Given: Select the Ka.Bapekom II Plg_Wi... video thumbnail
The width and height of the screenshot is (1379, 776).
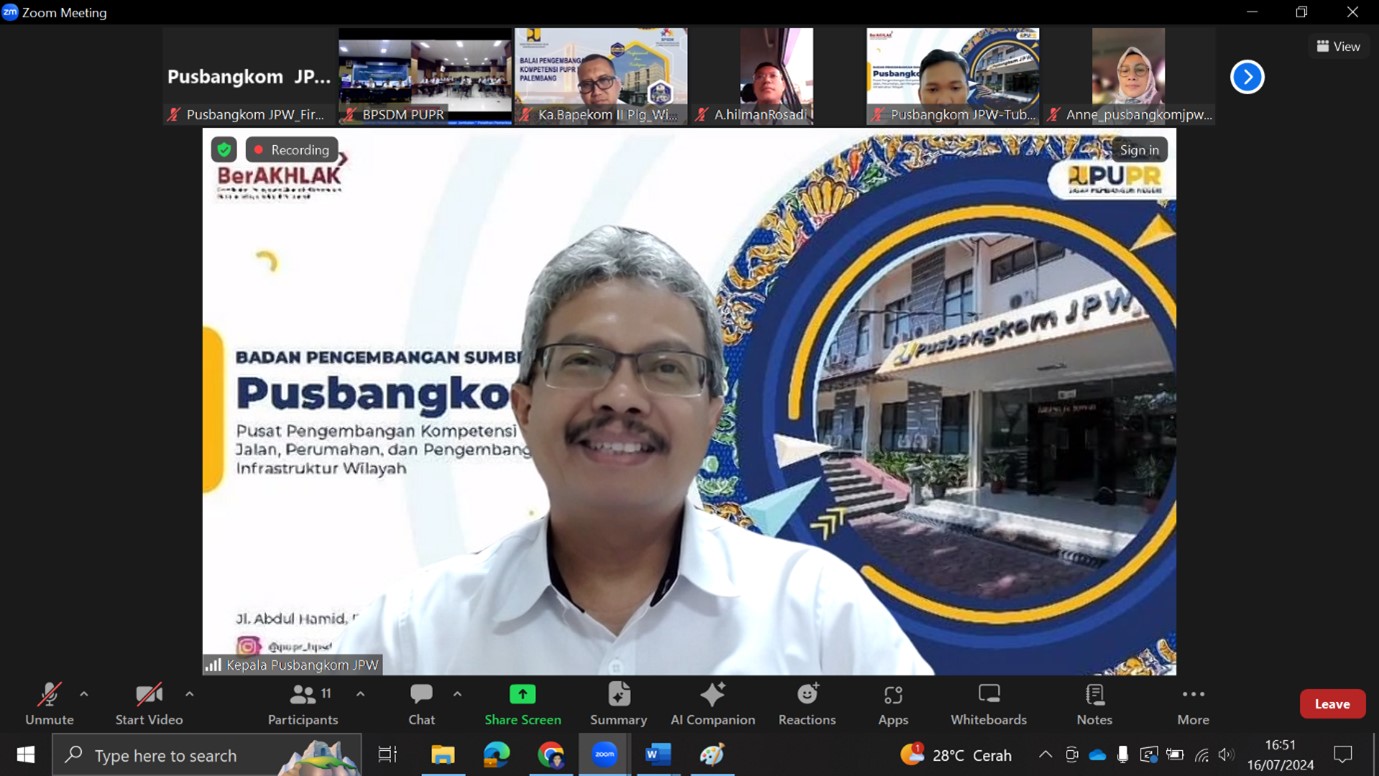Looking at the screenshot, I should [601, 76].
